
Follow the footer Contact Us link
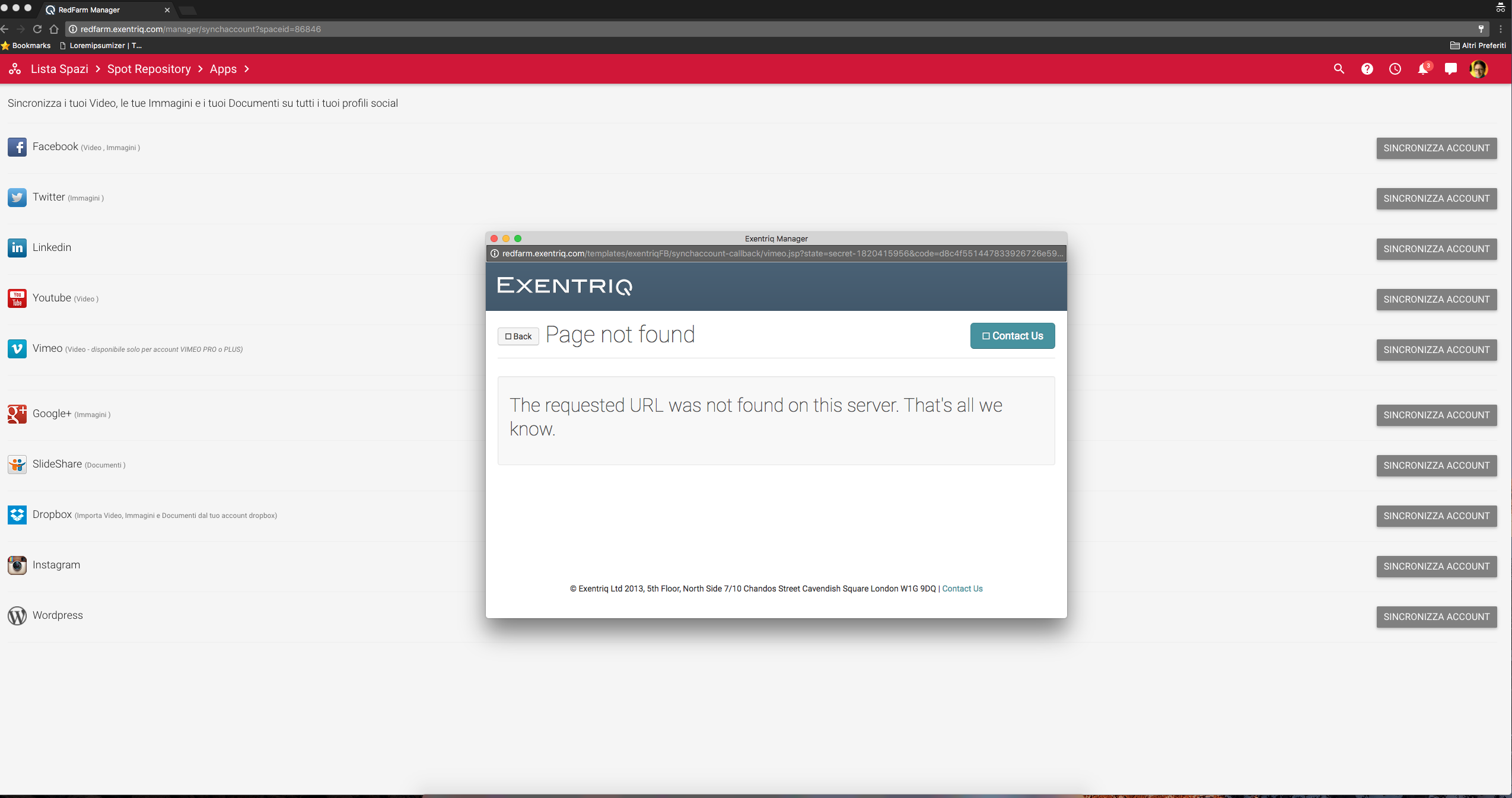click(x=962, y=589)
